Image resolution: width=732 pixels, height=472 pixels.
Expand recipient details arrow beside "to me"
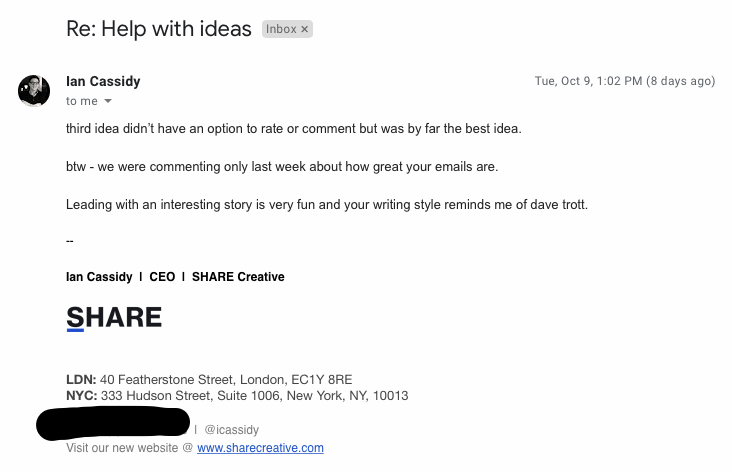coord(108,101)
